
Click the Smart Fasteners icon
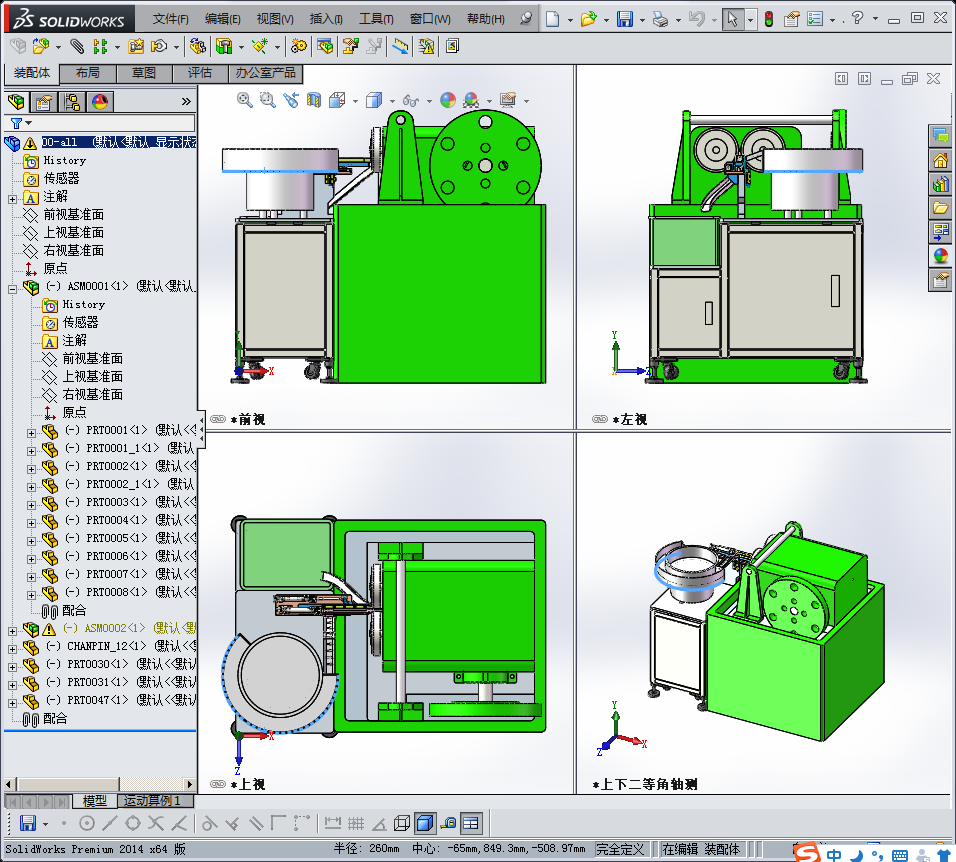pos(136,46)
